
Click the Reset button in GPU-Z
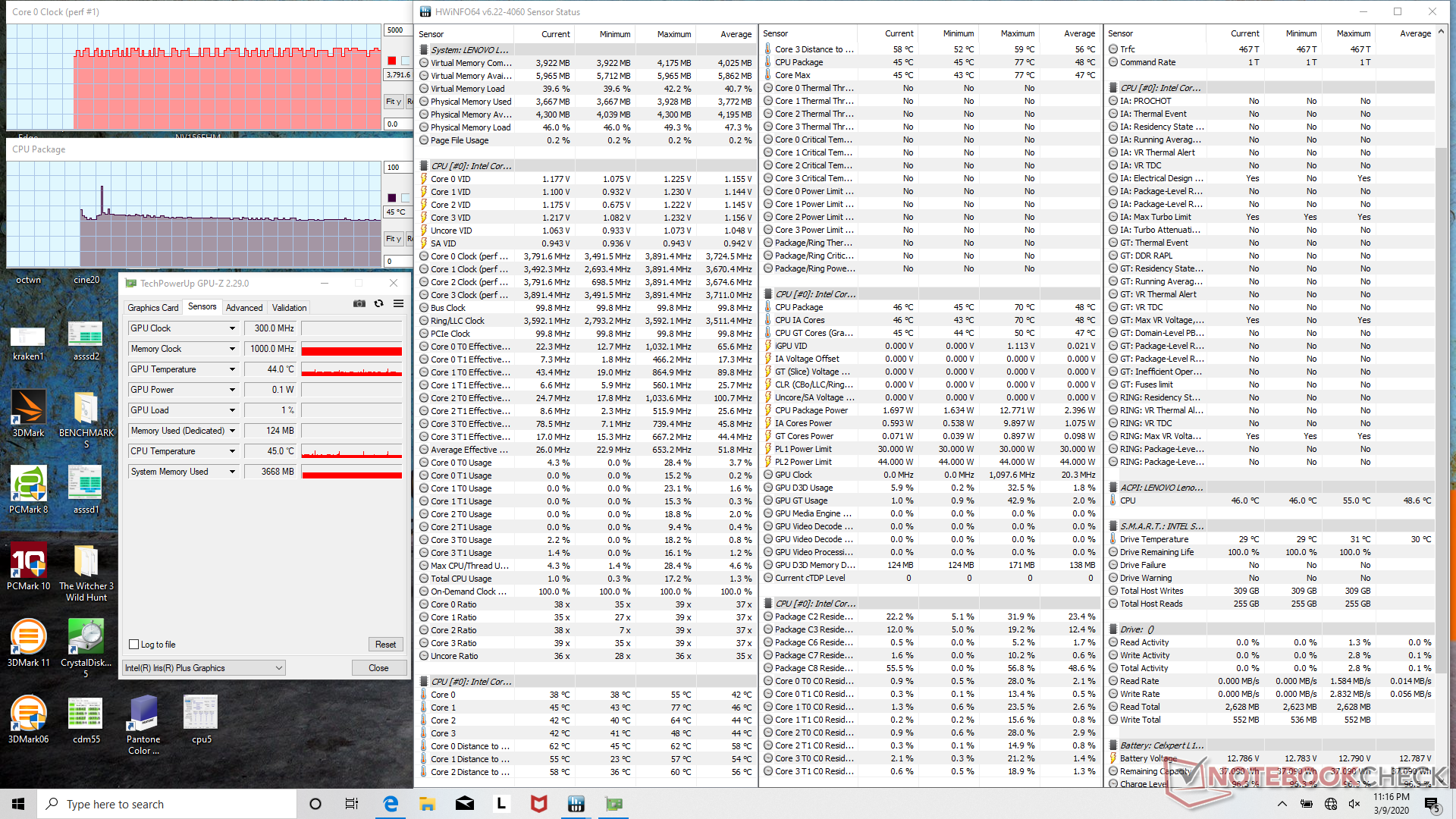[385, 645]
